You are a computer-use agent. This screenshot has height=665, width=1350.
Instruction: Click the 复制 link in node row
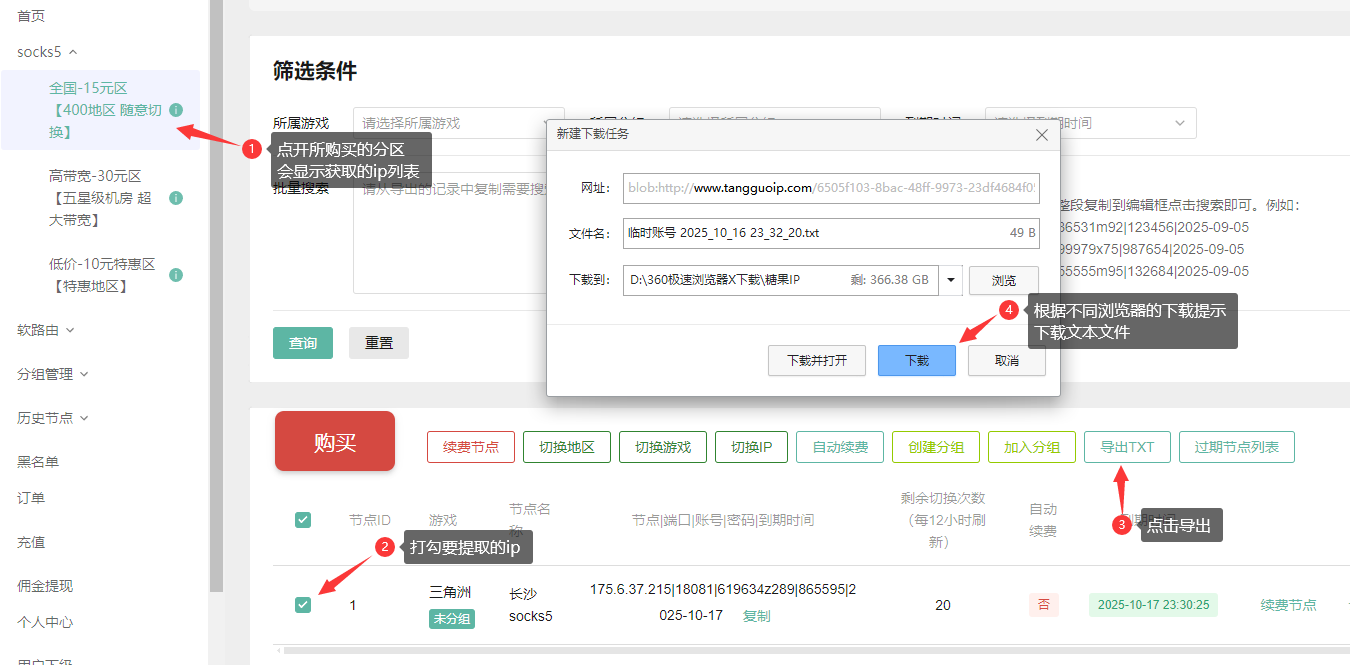click(x=756, y=616)
